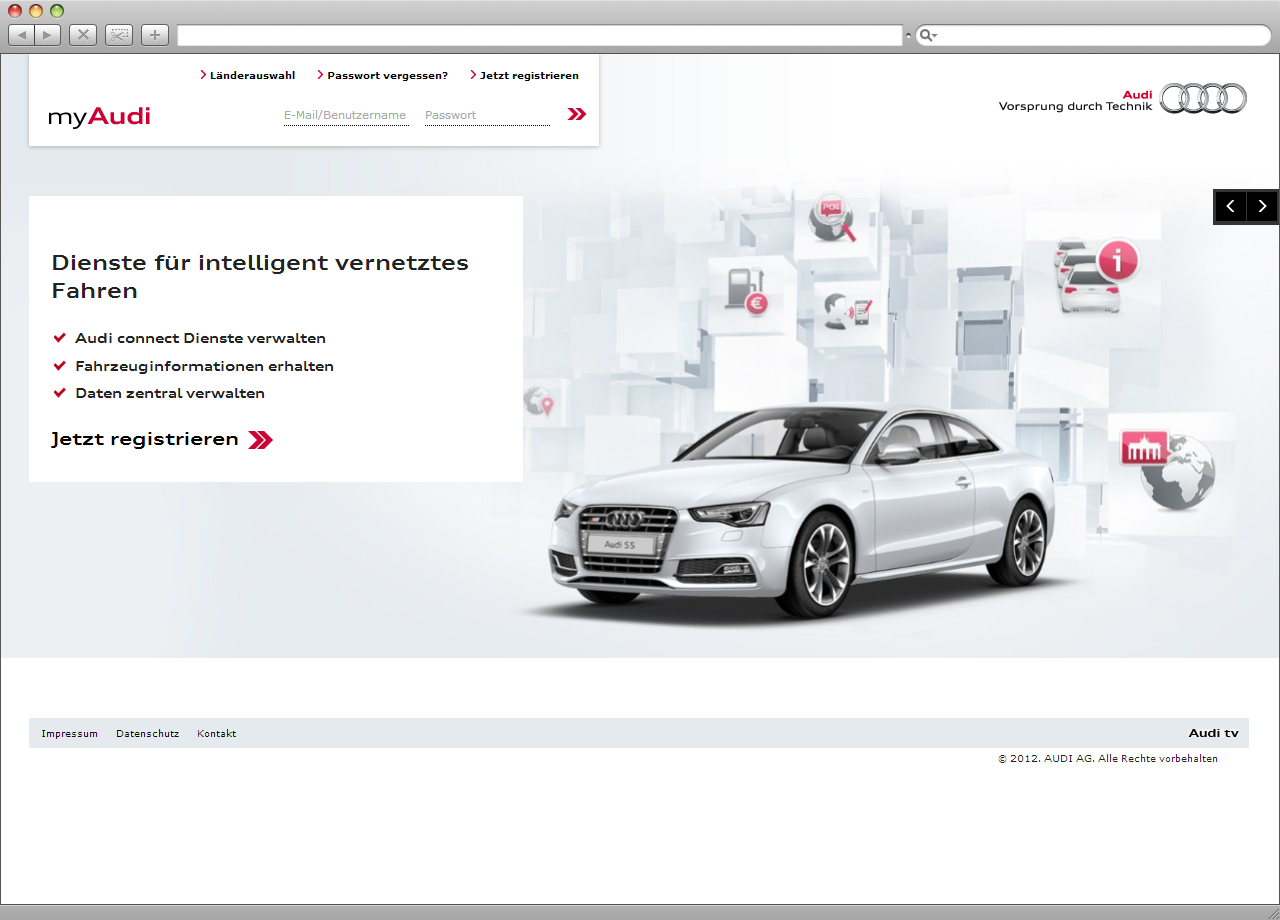Click the '© 2012. AUDI AG' copyright text
Viewport: 1280px width, 920px height.
[1108, 758]
